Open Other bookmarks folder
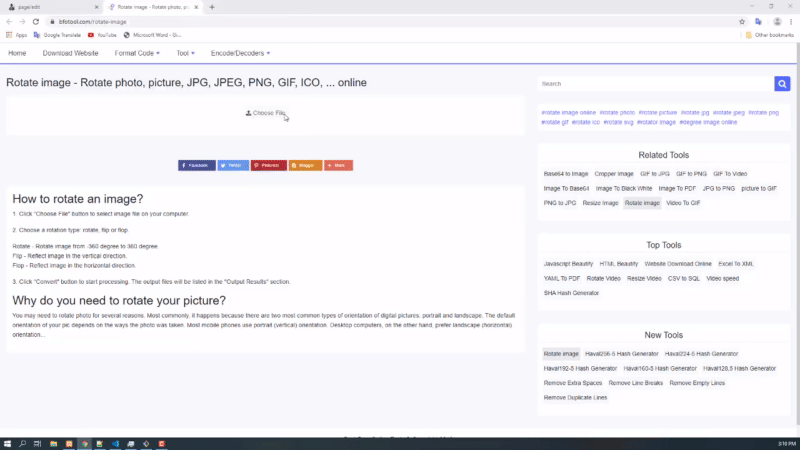The image size is (800, 450). (x=769, y=35)
